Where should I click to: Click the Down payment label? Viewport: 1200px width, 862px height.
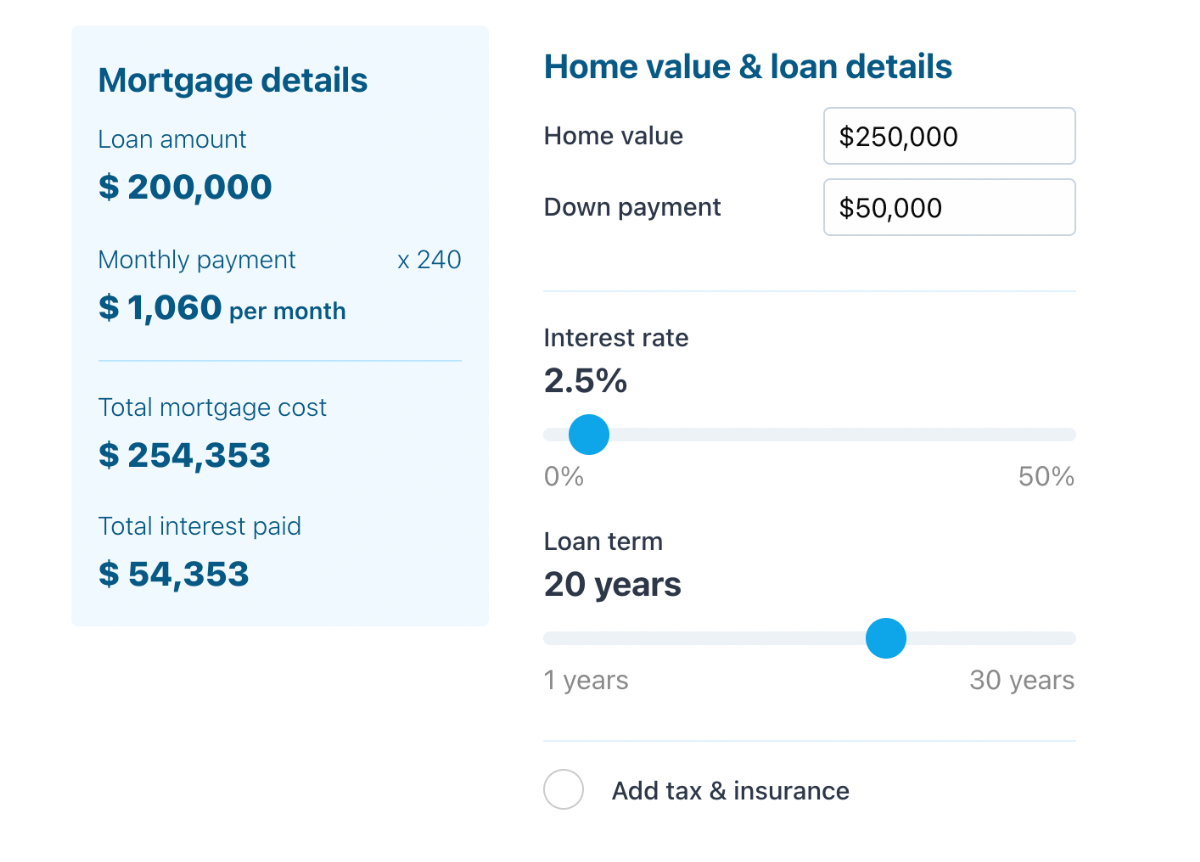coord(632,207)
